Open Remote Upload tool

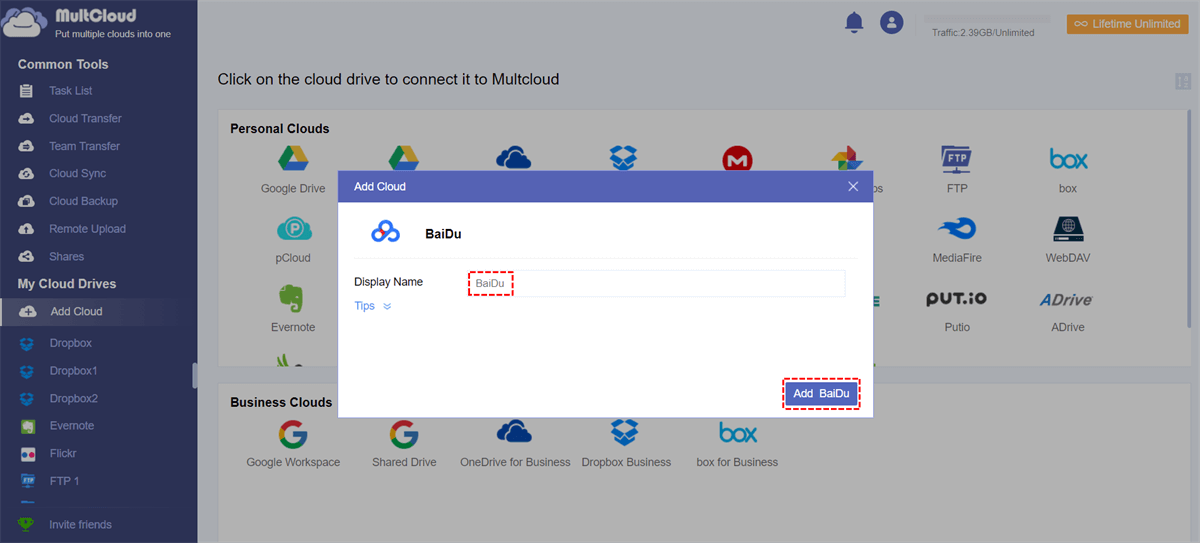87,229
